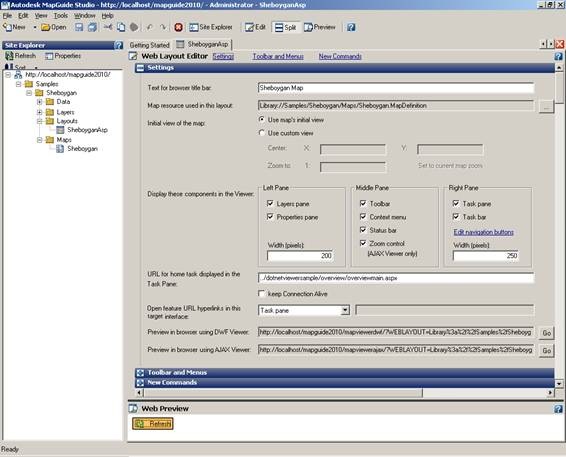Switch to Preview view mode
566x457 pixels.
click(x=320, y=27)
